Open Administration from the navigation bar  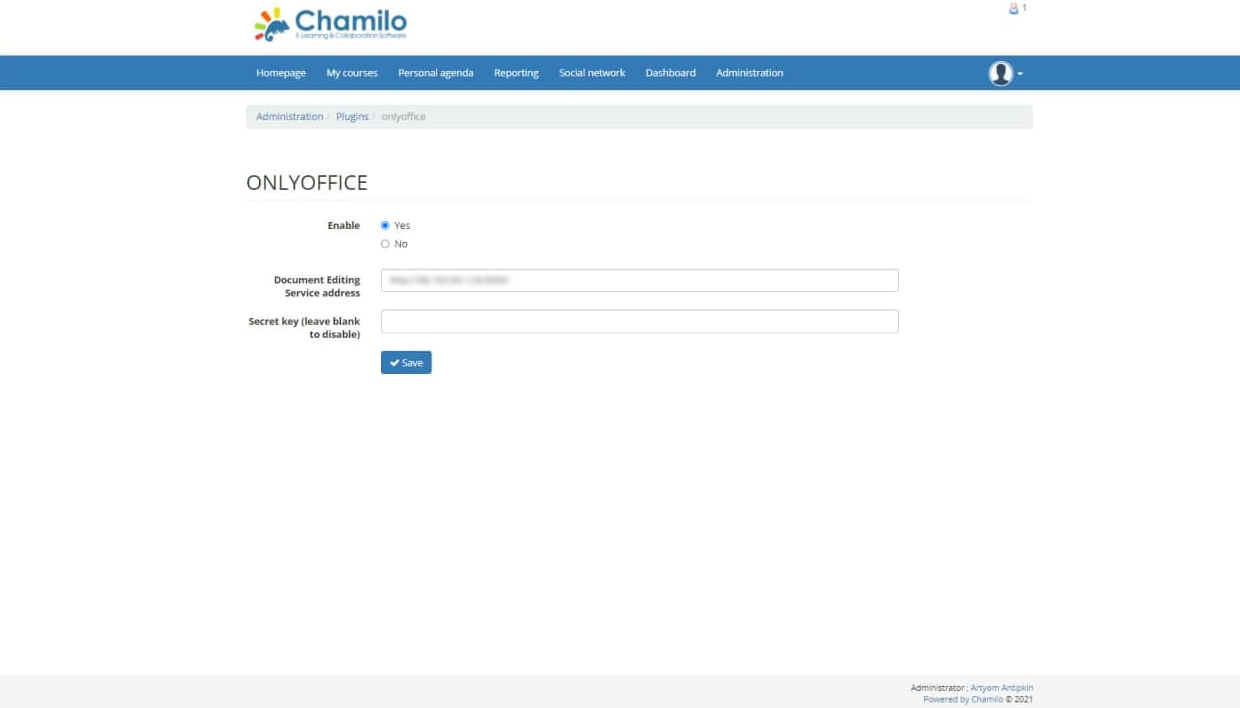pos(748,72)
